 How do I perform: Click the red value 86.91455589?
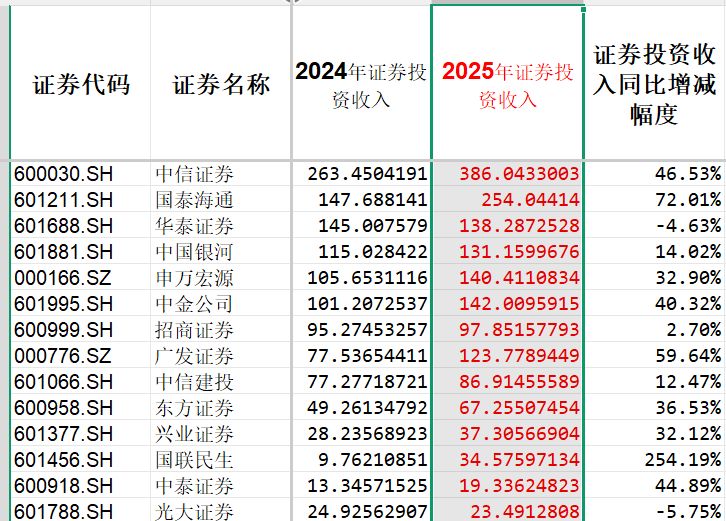(x=519, y=382)
